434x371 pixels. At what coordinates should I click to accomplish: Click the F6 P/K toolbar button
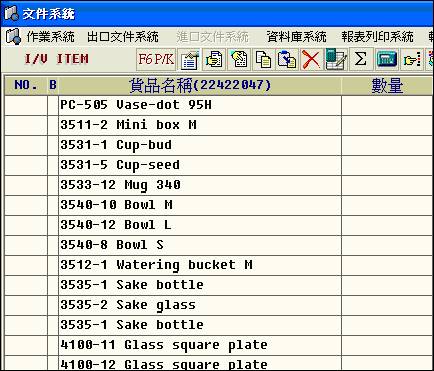coord(156,59)
